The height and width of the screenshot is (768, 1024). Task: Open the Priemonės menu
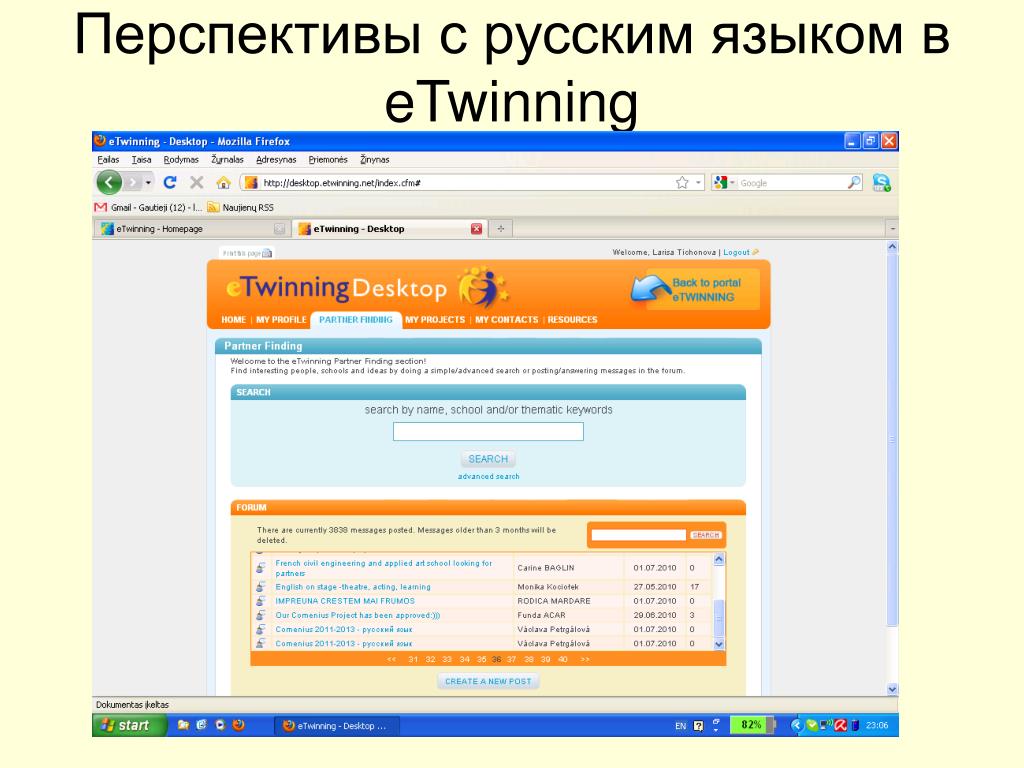328,159
